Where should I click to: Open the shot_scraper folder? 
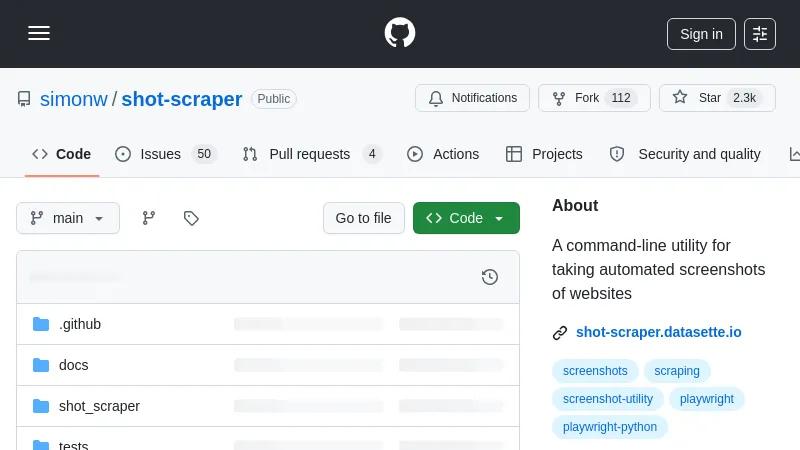[x=99, y=406]
